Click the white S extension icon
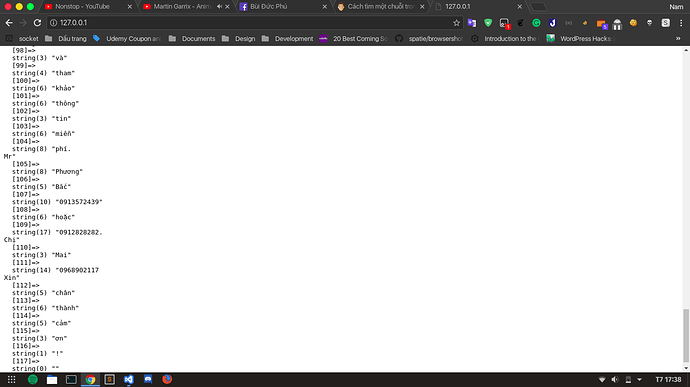The height and width of the screenshot is (387, 690). [665, 23]
